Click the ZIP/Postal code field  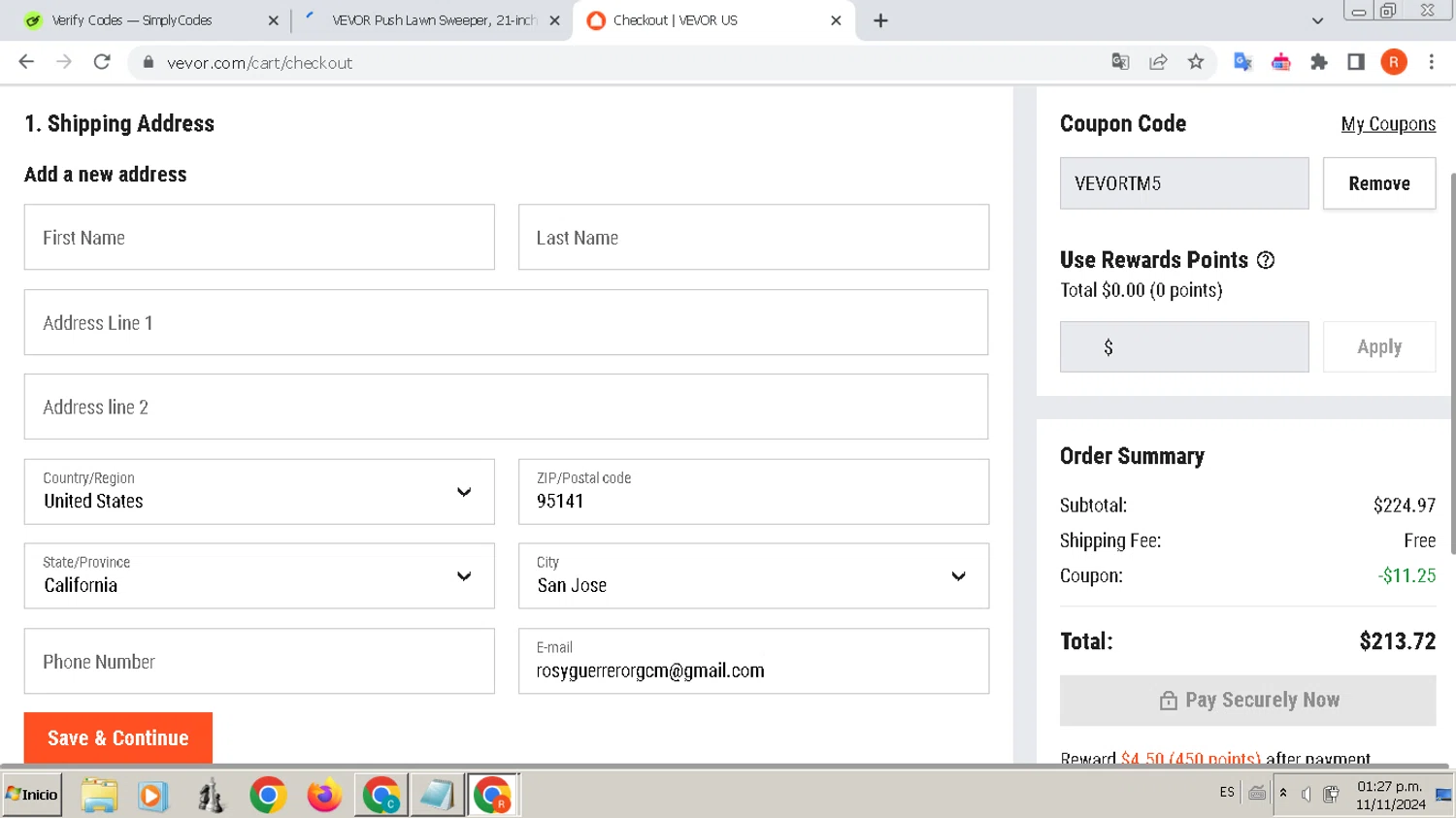[x=753, y=492]
